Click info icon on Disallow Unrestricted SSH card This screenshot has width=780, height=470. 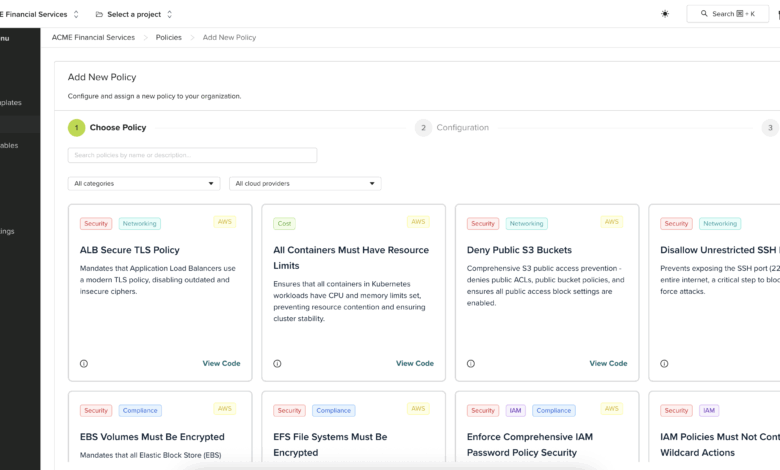[664, 364]
